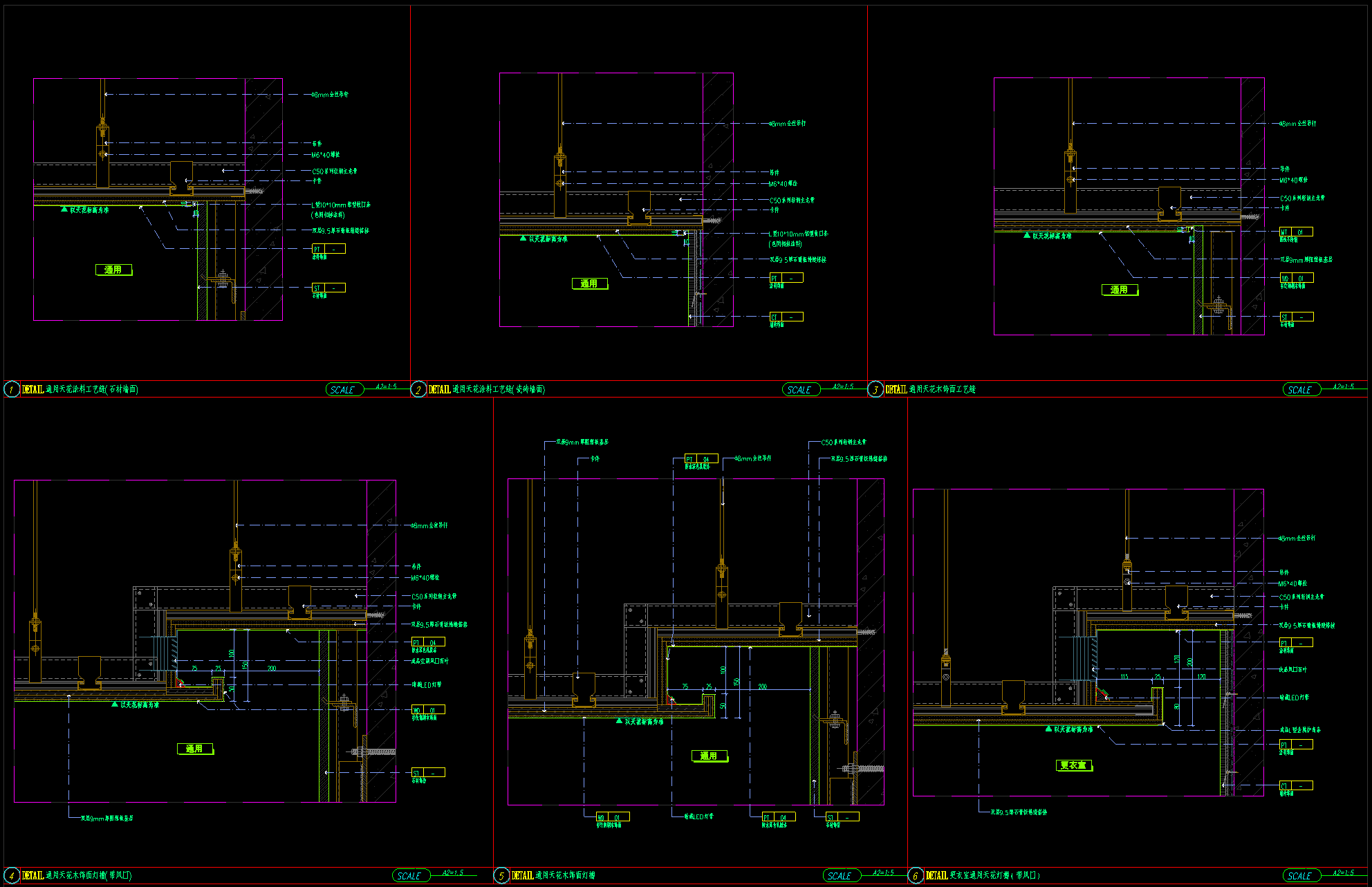This screenshot has width=1372, height=887.
Task: Select the SCALE oval tag of detail 5
Action: (x=841, y=876)
